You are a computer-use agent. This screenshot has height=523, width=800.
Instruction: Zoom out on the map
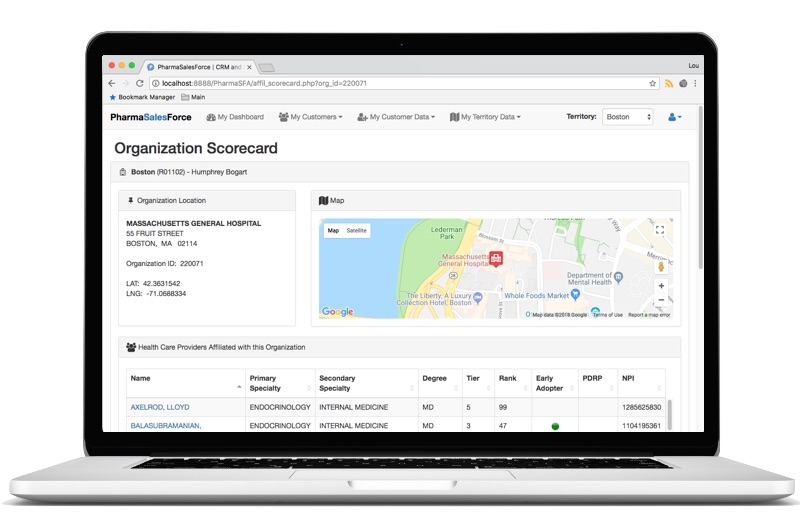pyautogui.click(x=661, y=300)
